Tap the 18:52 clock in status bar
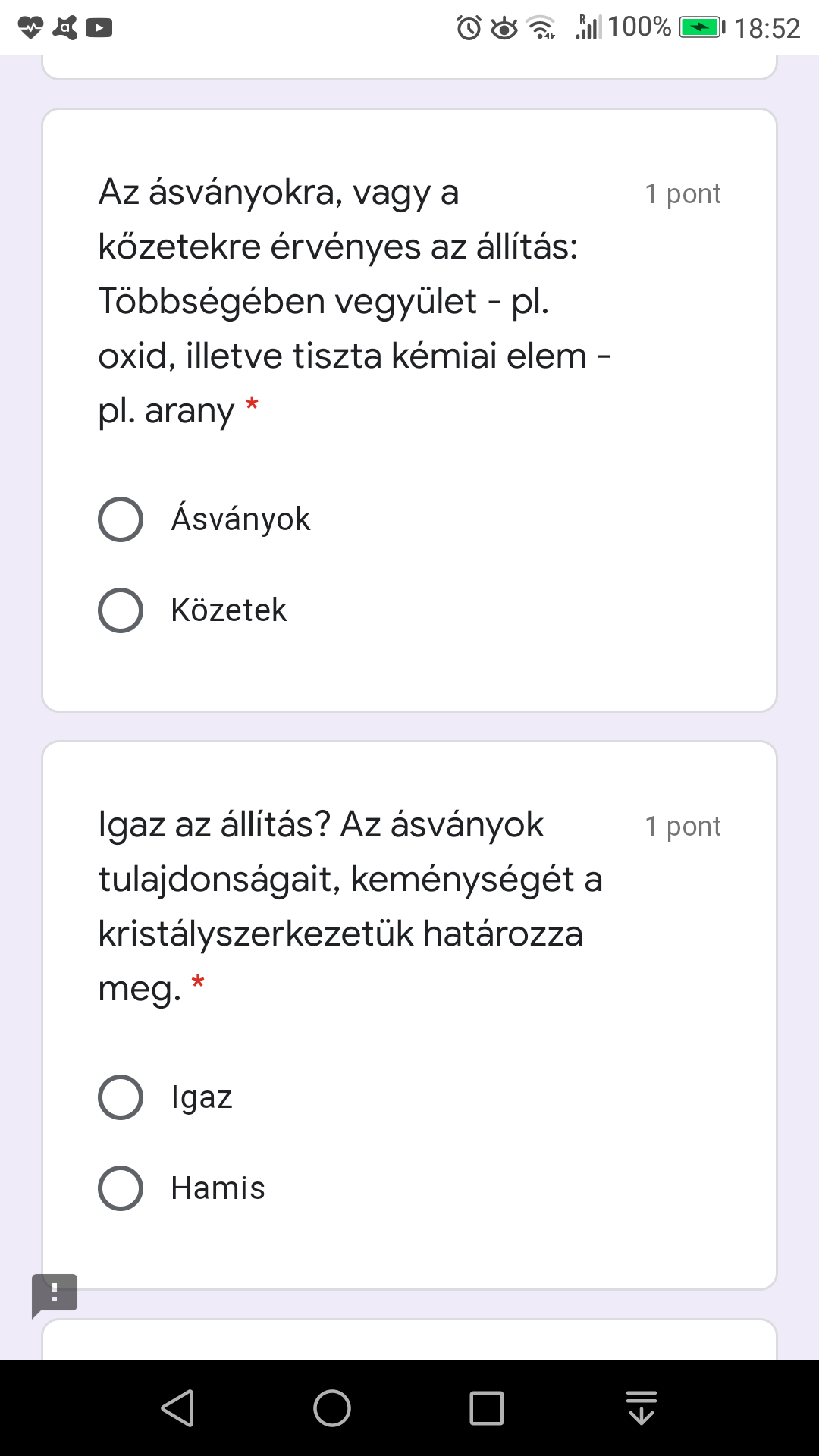 pos(767,29)
